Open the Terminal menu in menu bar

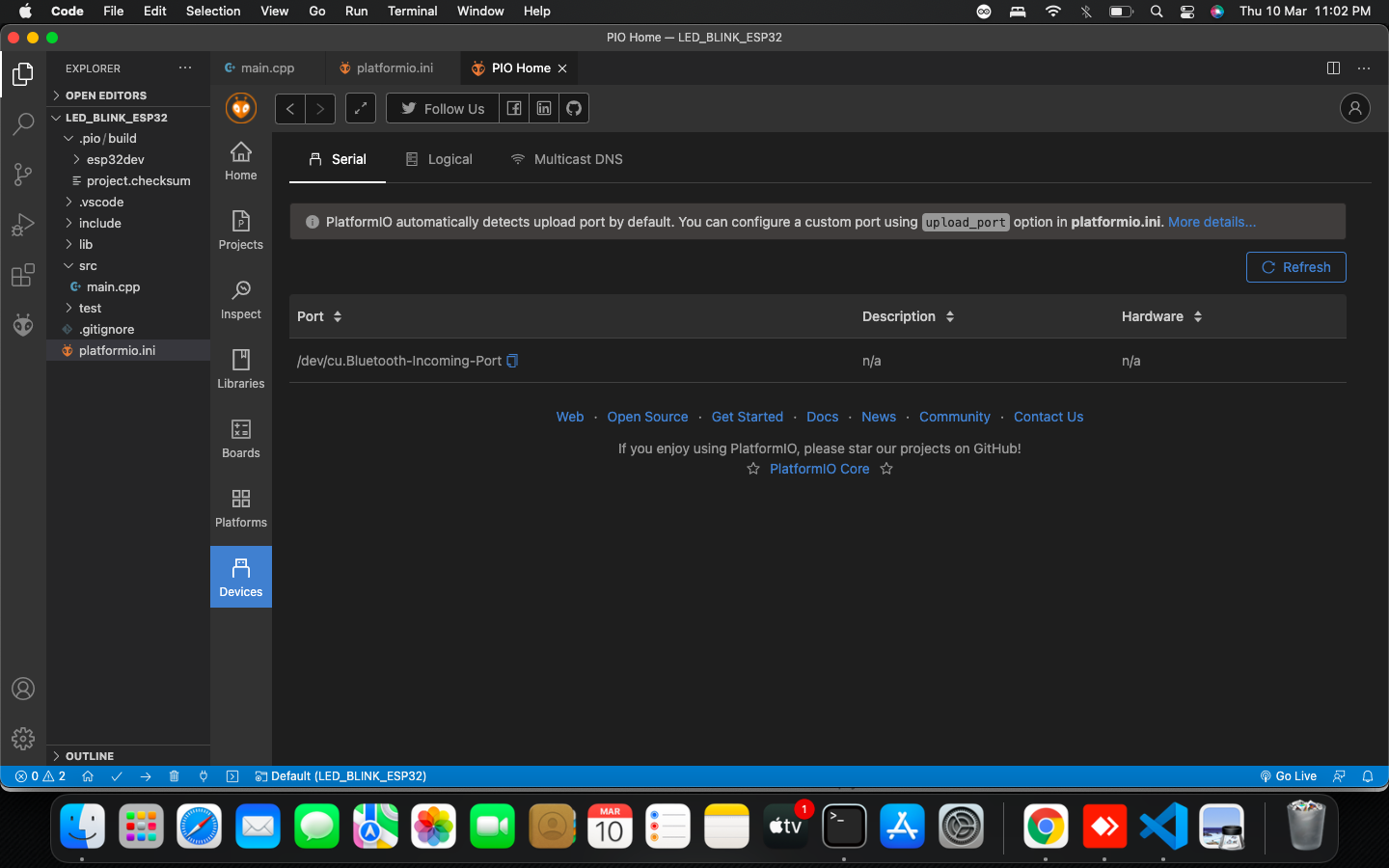tap(412, 11)
